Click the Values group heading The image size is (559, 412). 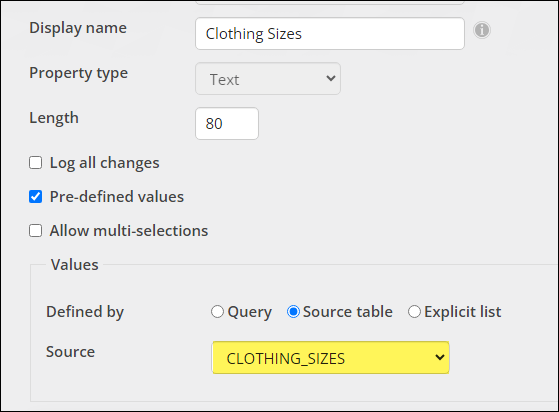75,265
